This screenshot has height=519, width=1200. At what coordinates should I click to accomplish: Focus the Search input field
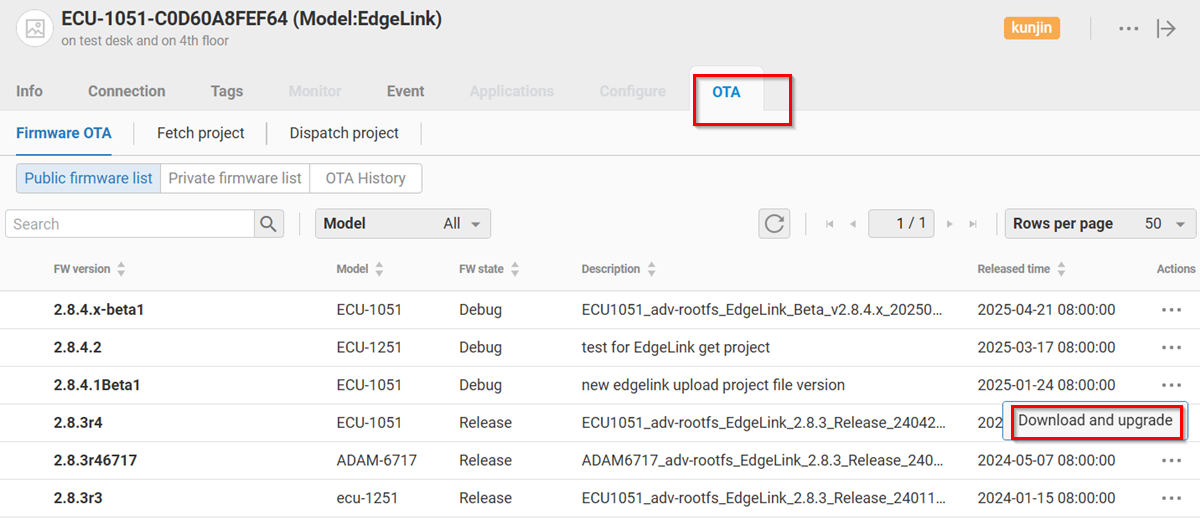click(128, 224)
